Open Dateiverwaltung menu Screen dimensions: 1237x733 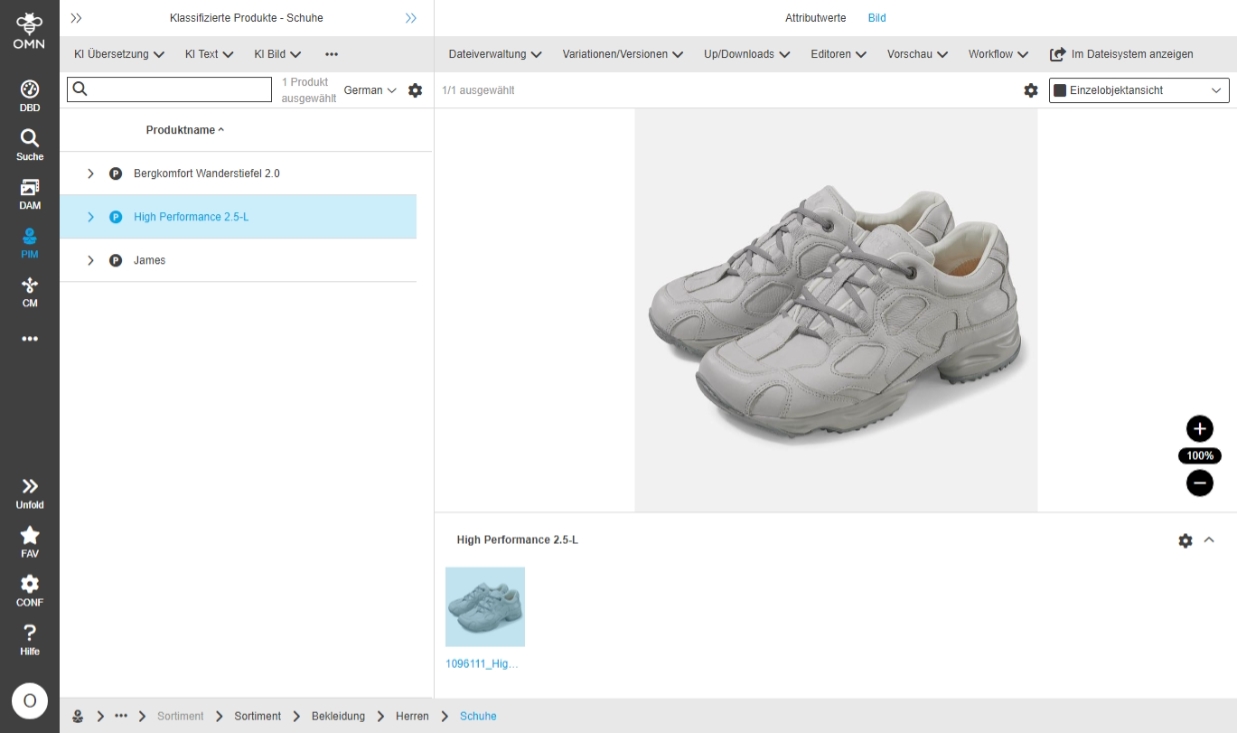[x=495, y=54]
